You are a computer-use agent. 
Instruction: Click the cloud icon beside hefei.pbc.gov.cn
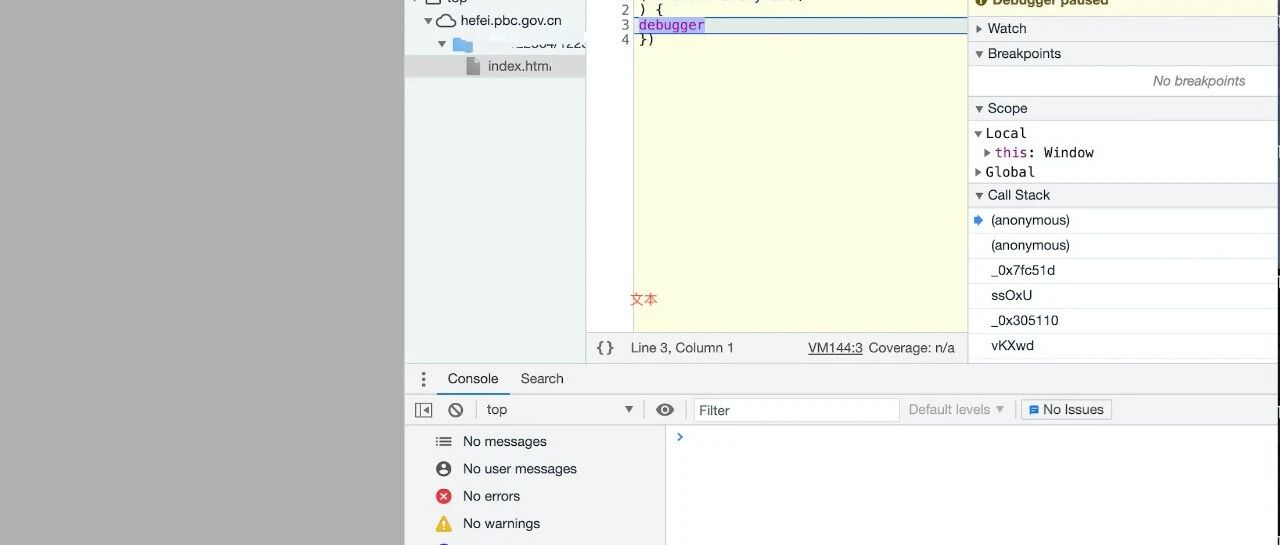(446, 20)
